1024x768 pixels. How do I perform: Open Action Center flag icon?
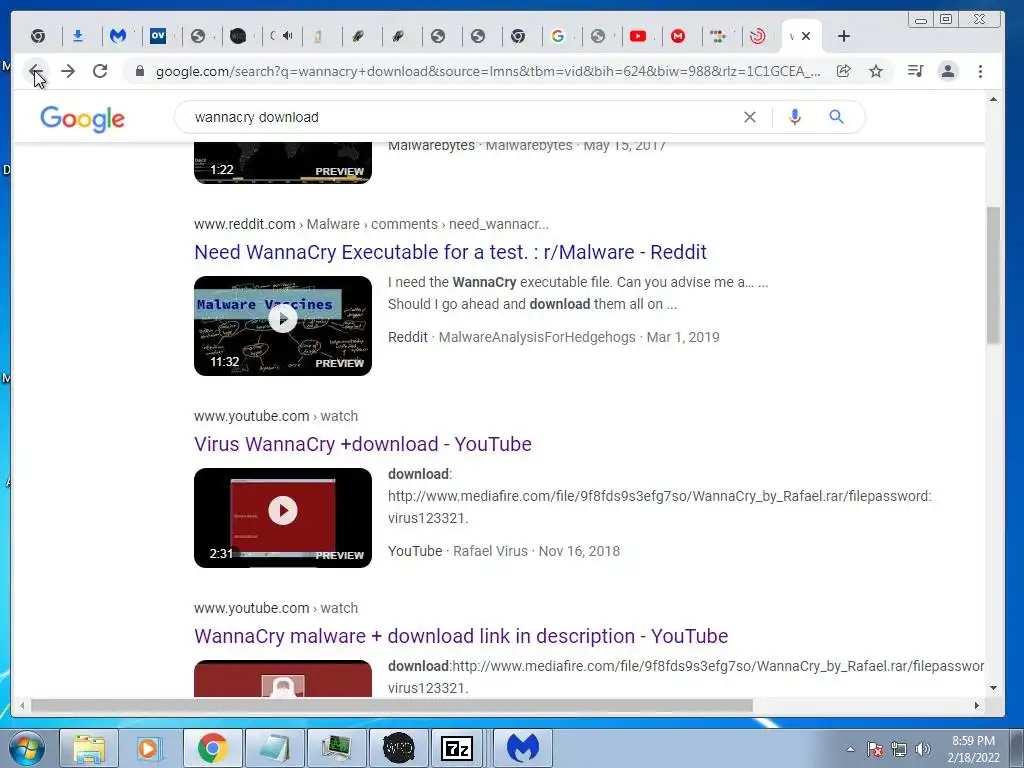pyautogui.click(x=875, y=750)
